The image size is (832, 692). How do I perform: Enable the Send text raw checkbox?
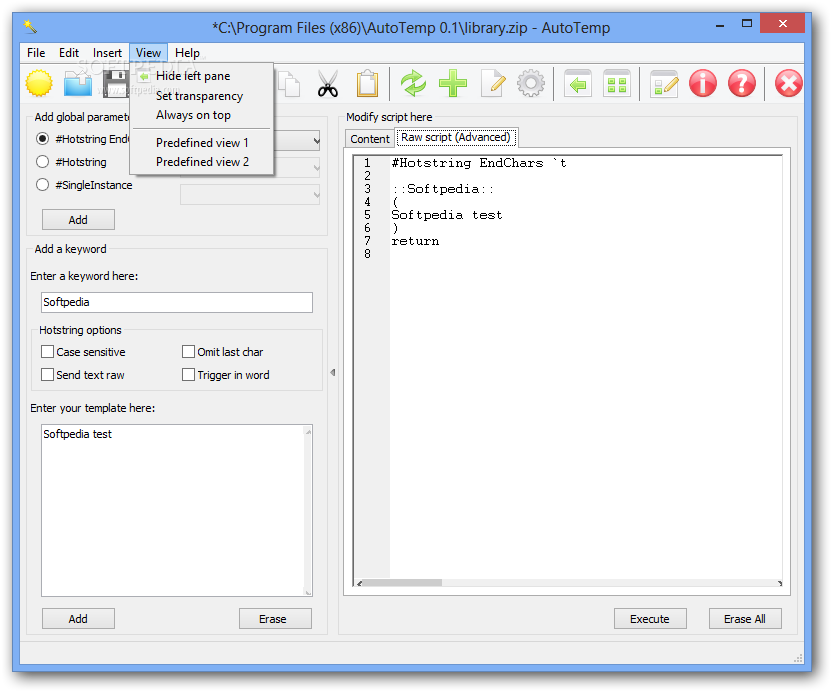point(47,375)
